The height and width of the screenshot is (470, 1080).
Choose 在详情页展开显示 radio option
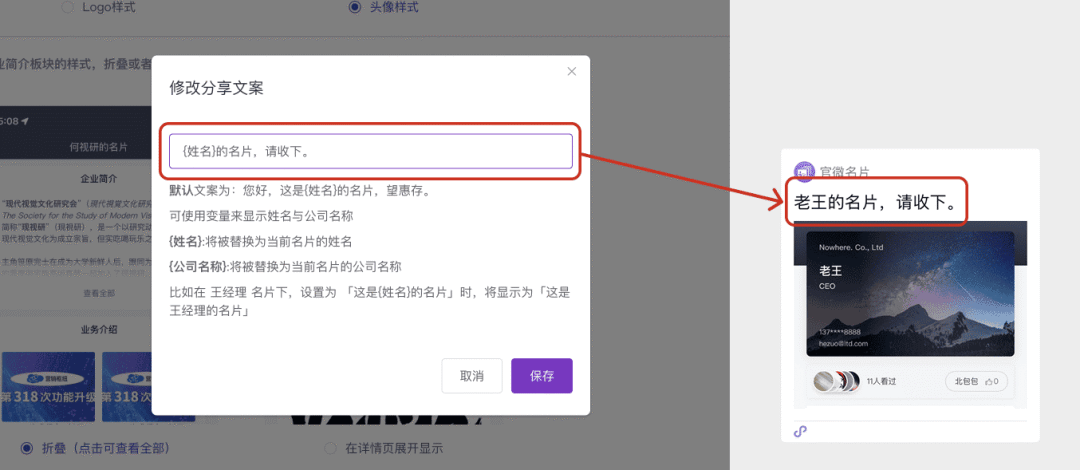tap(329, 449)
